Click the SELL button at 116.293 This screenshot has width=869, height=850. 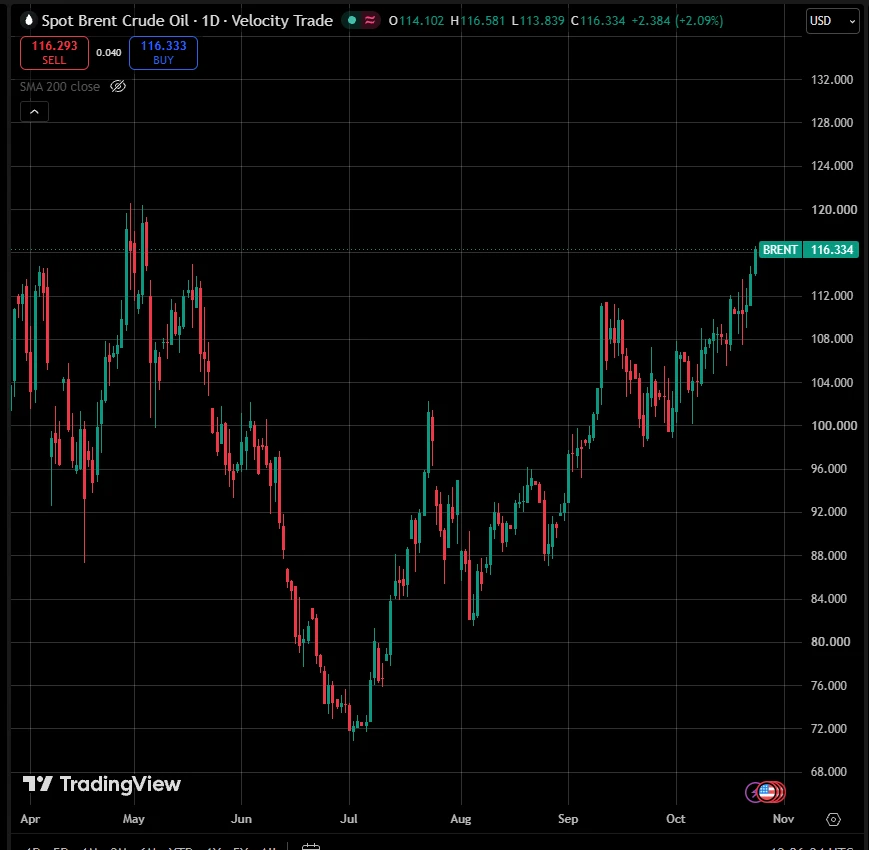pyautogui.click(x=54, y=53)
